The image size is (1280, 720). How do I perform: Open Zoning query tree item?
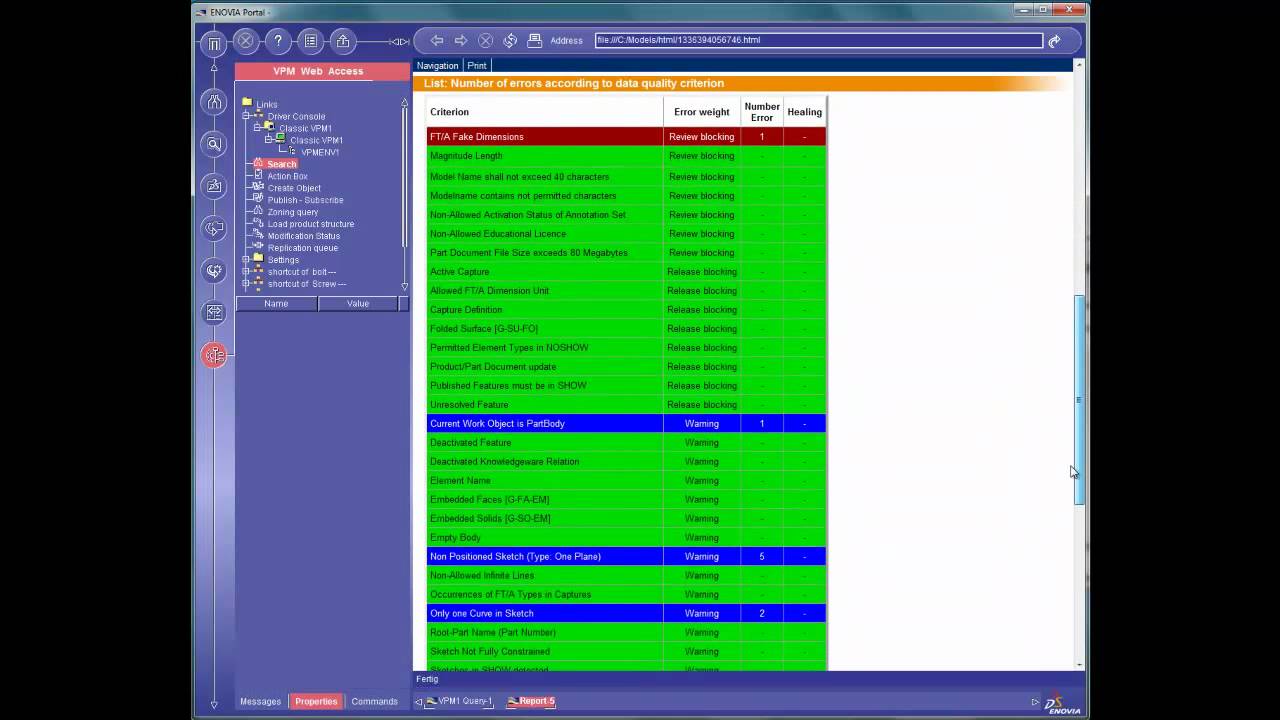point(292,212)
